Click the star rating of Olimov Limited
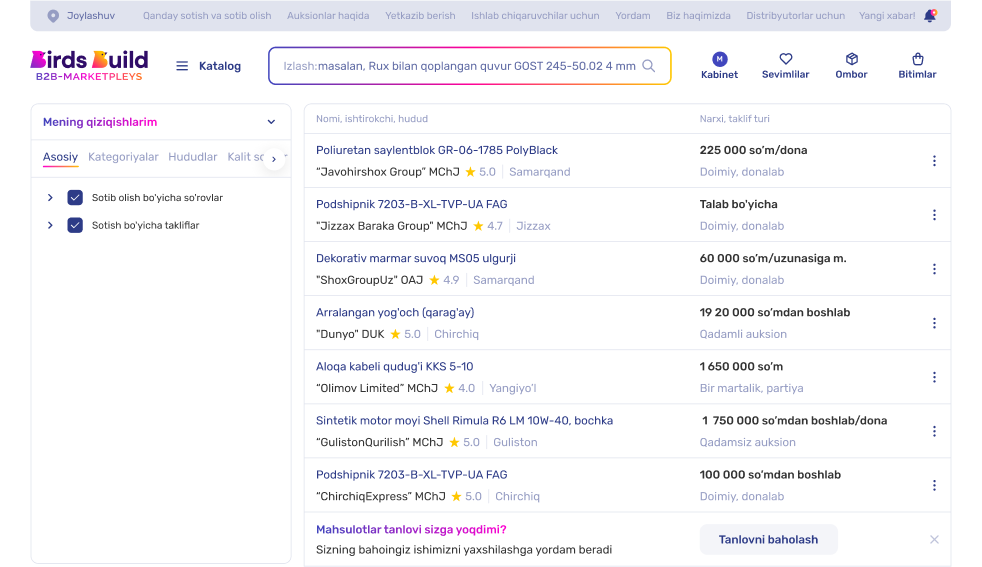The image size is (982, 567). (459, 388)
